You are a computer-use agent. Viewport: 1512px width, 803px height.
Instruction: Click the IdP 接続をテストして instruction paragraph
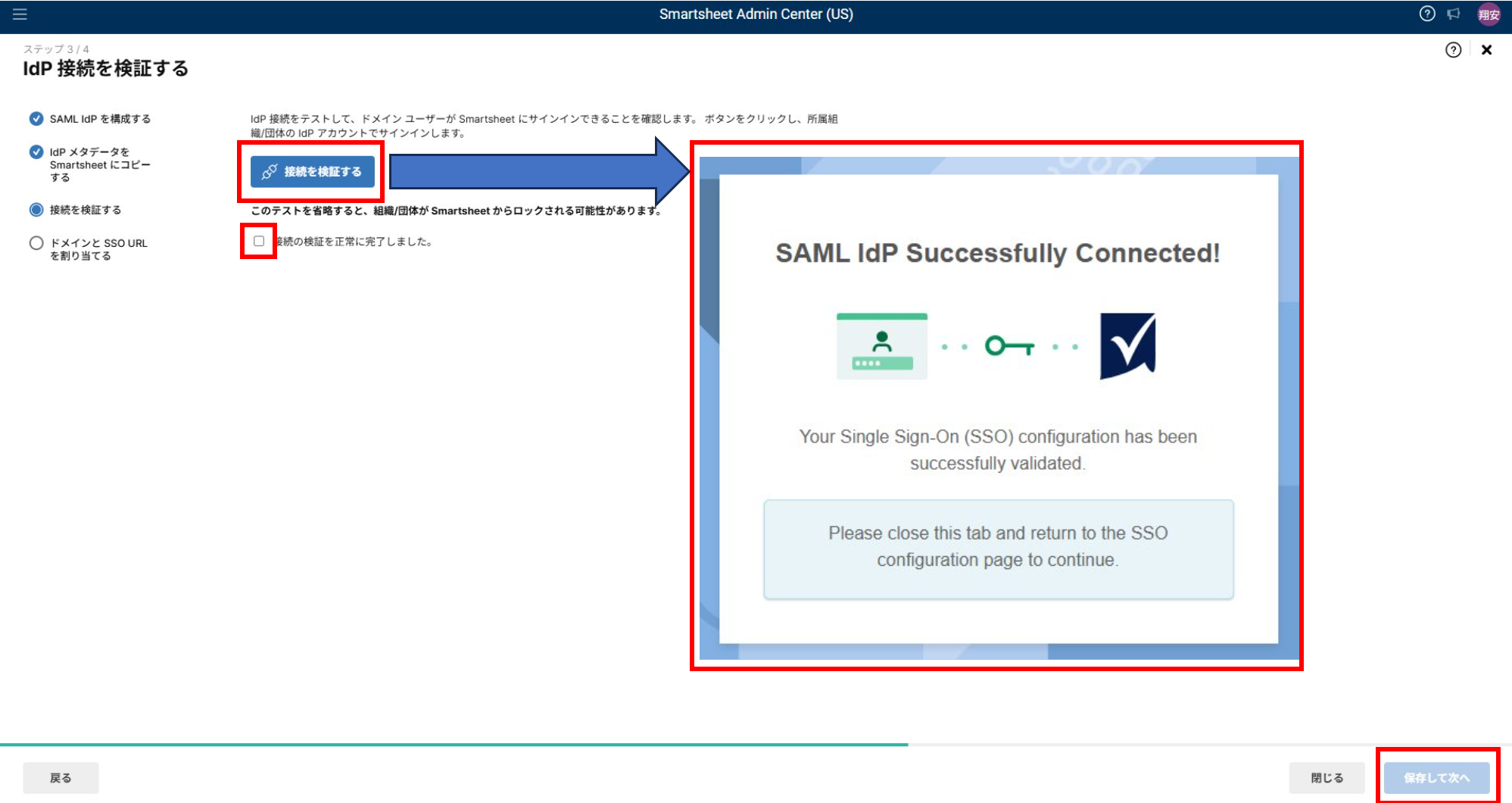point(544,126)
